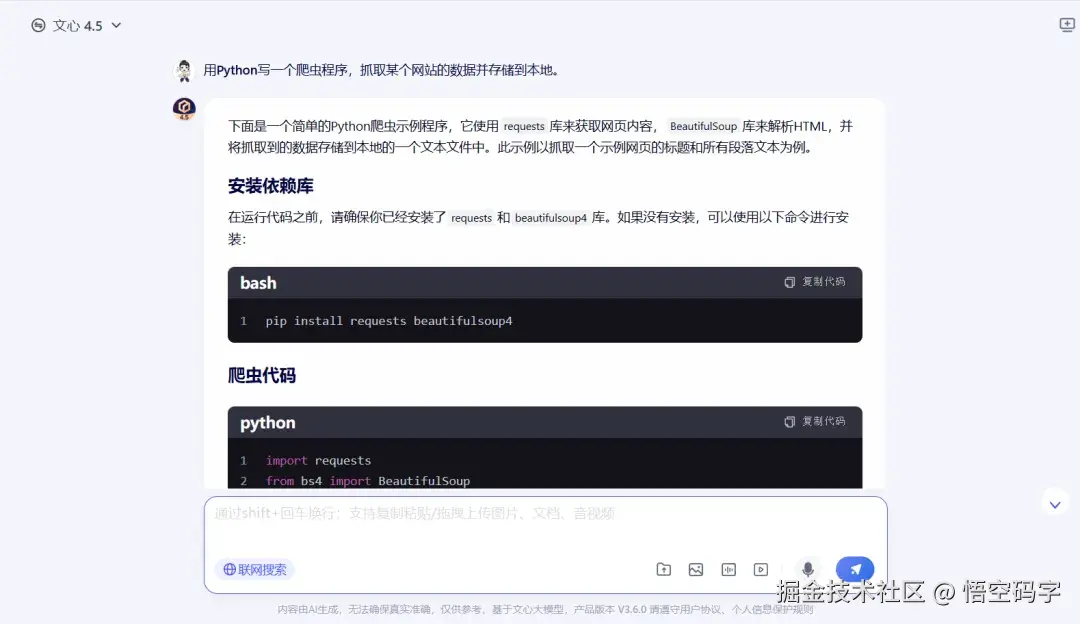Activate the microphone voice input icon
1080x624 pixels.
[x=807, y=568]
